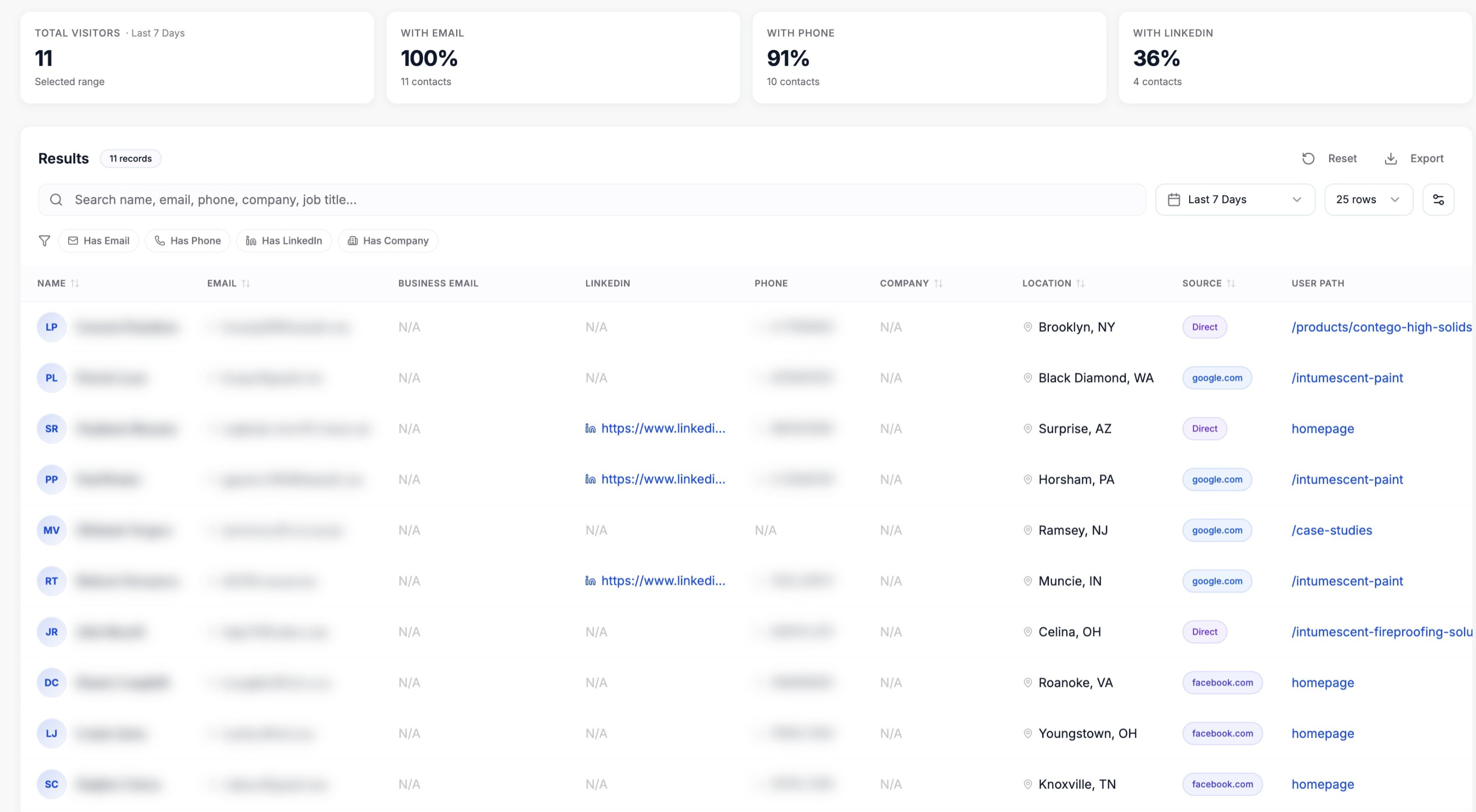Open /case-studies user path link
This screenshot has height=812, width=1476.
[x=1331, y=530]
